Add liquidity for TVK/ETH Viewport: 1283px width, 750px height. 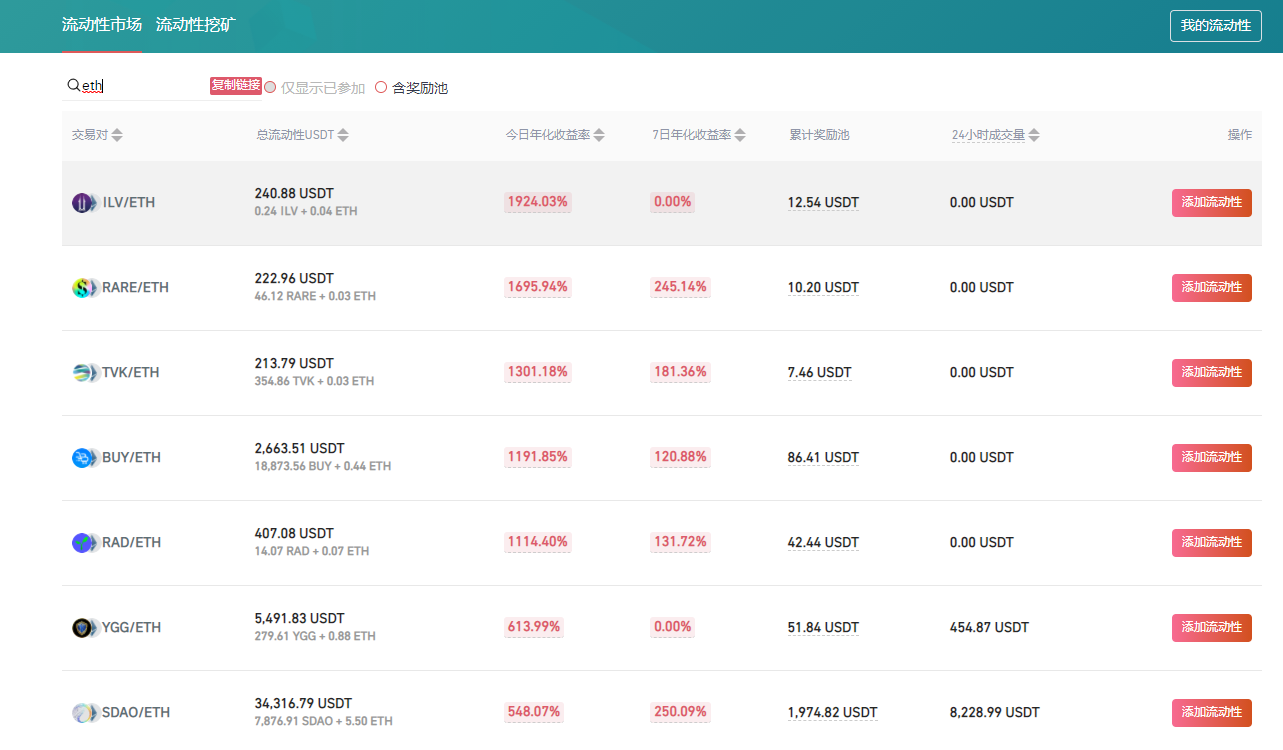(x=1212, y=373)
